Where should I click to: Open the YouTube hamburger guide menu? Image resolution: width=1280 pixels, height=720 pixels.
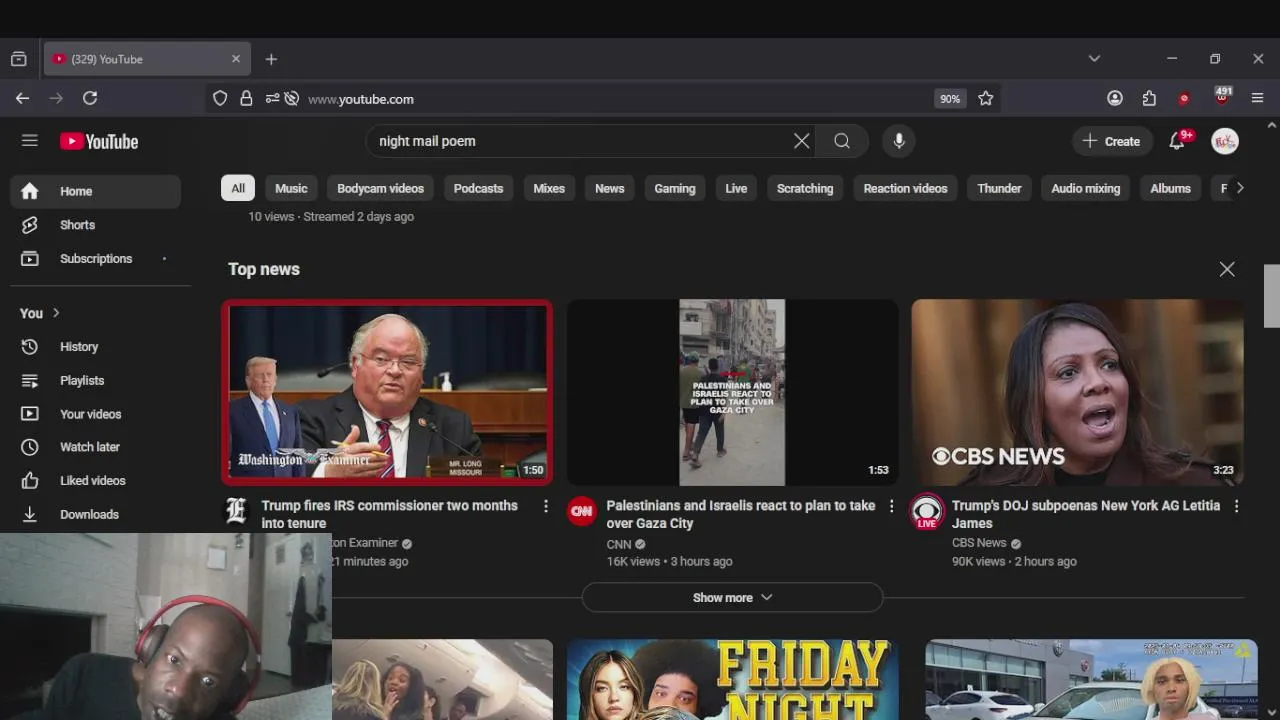tap(30, 141)
